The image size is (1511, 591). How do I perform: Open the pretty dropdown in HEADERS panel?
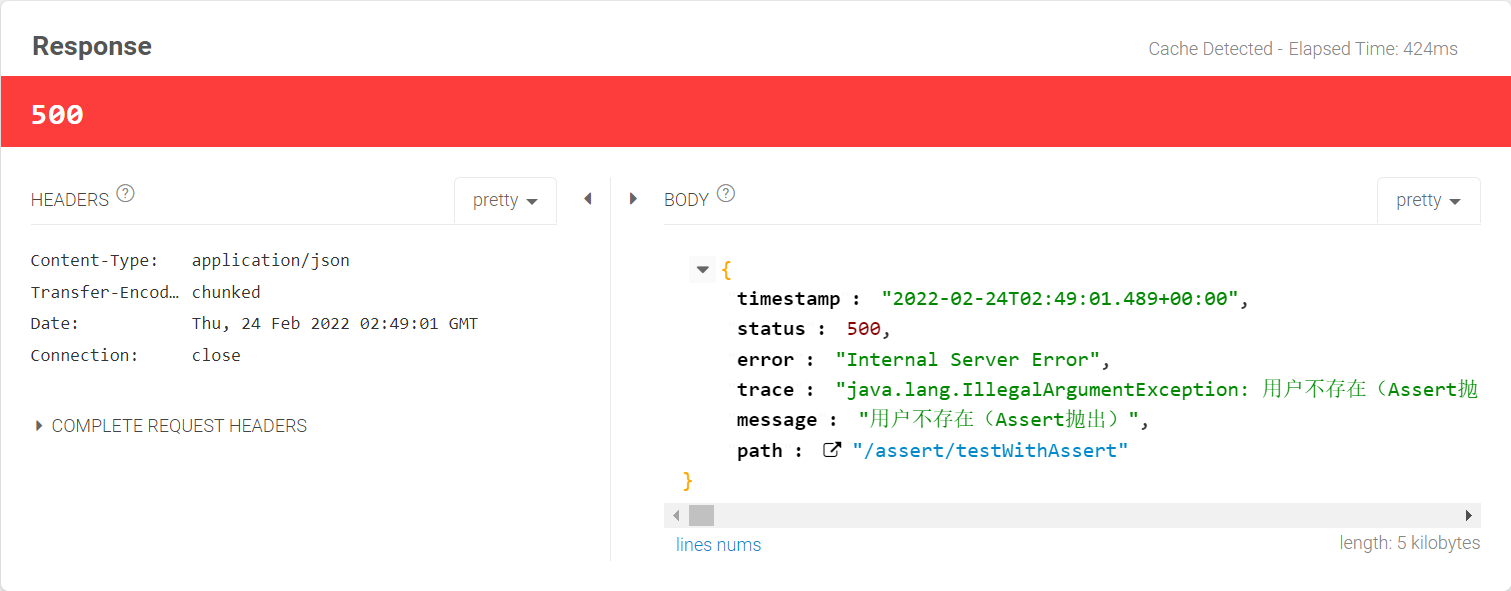tap(505, 200)
